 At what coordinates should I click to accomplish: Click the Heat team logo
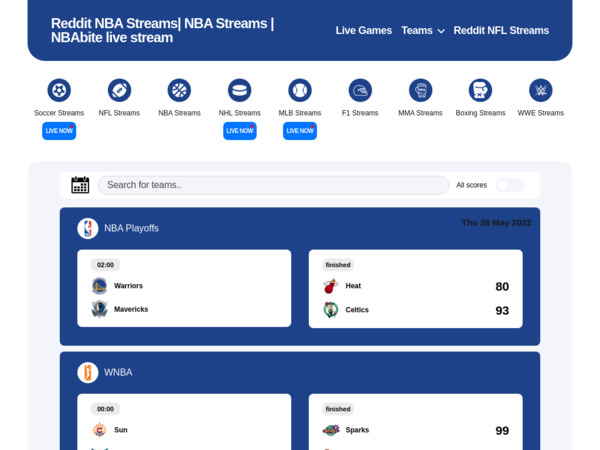point(331,286)
